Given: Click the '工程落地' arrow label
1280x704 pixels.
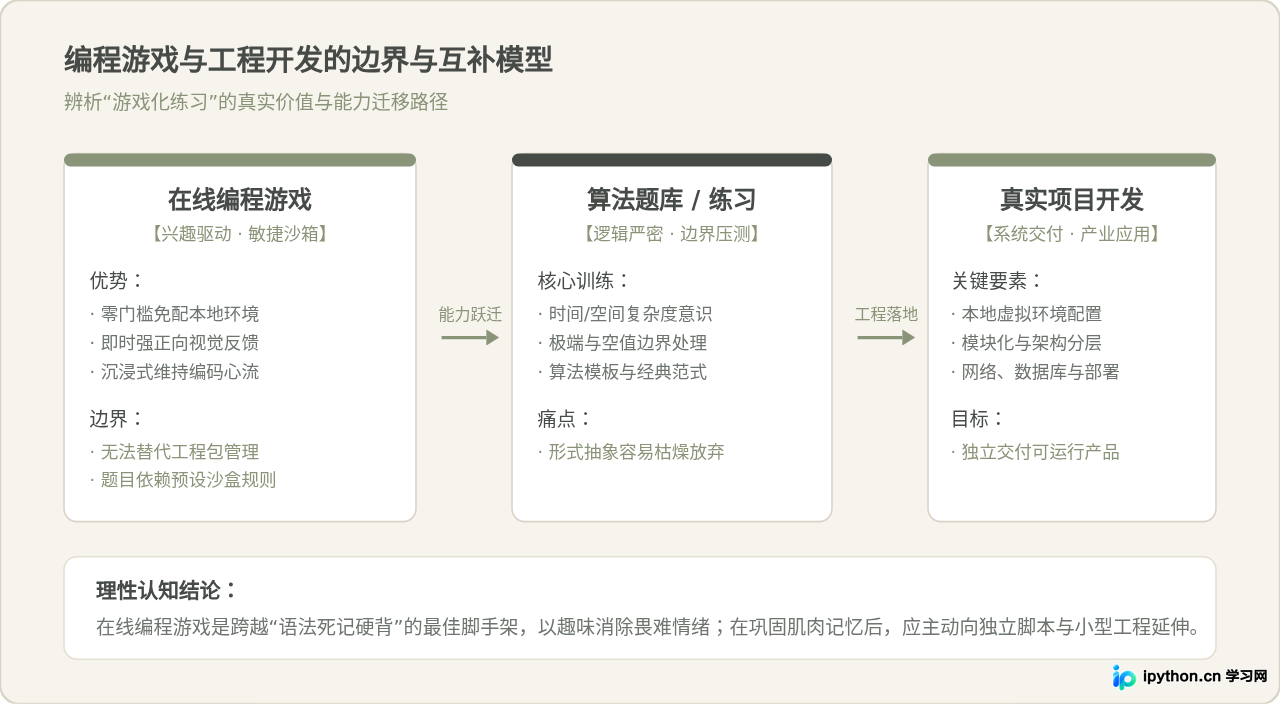Looking at the screenshot, I should tap(886, 314).
